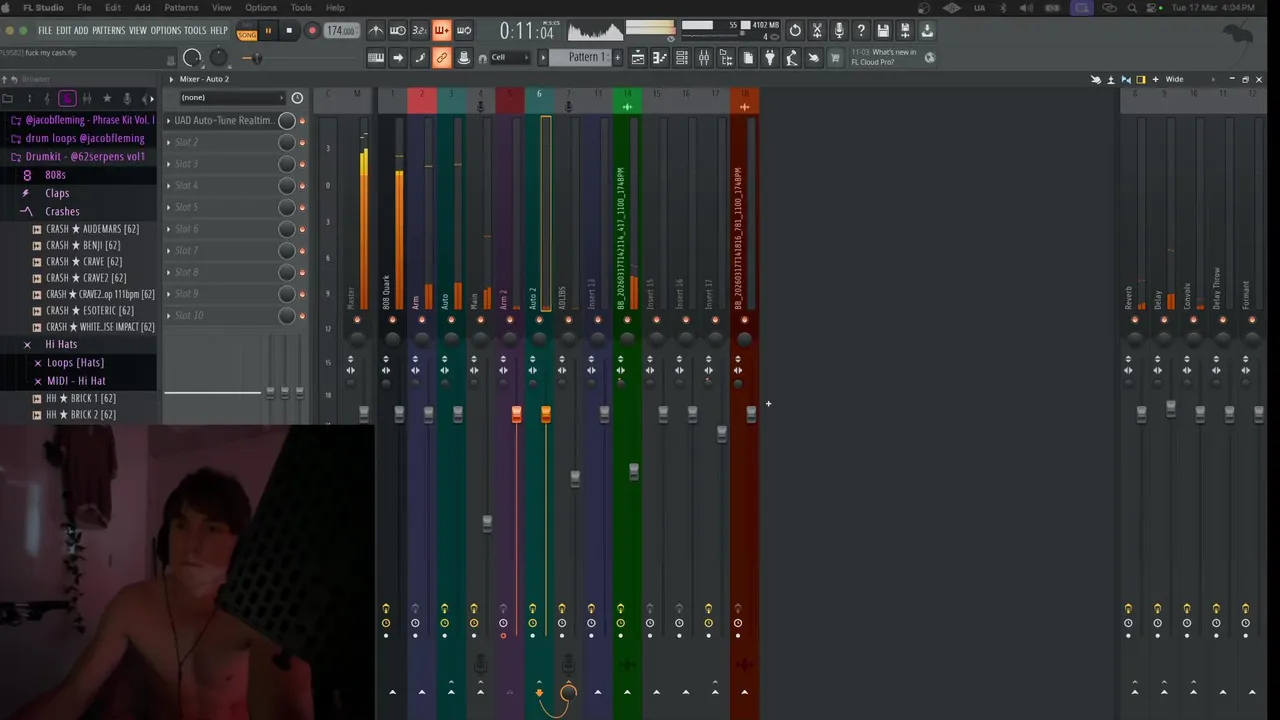This screenshot has height=720, width=1280.
Task: Select mixer track 18 red header
Action: (x=744, y=100)
